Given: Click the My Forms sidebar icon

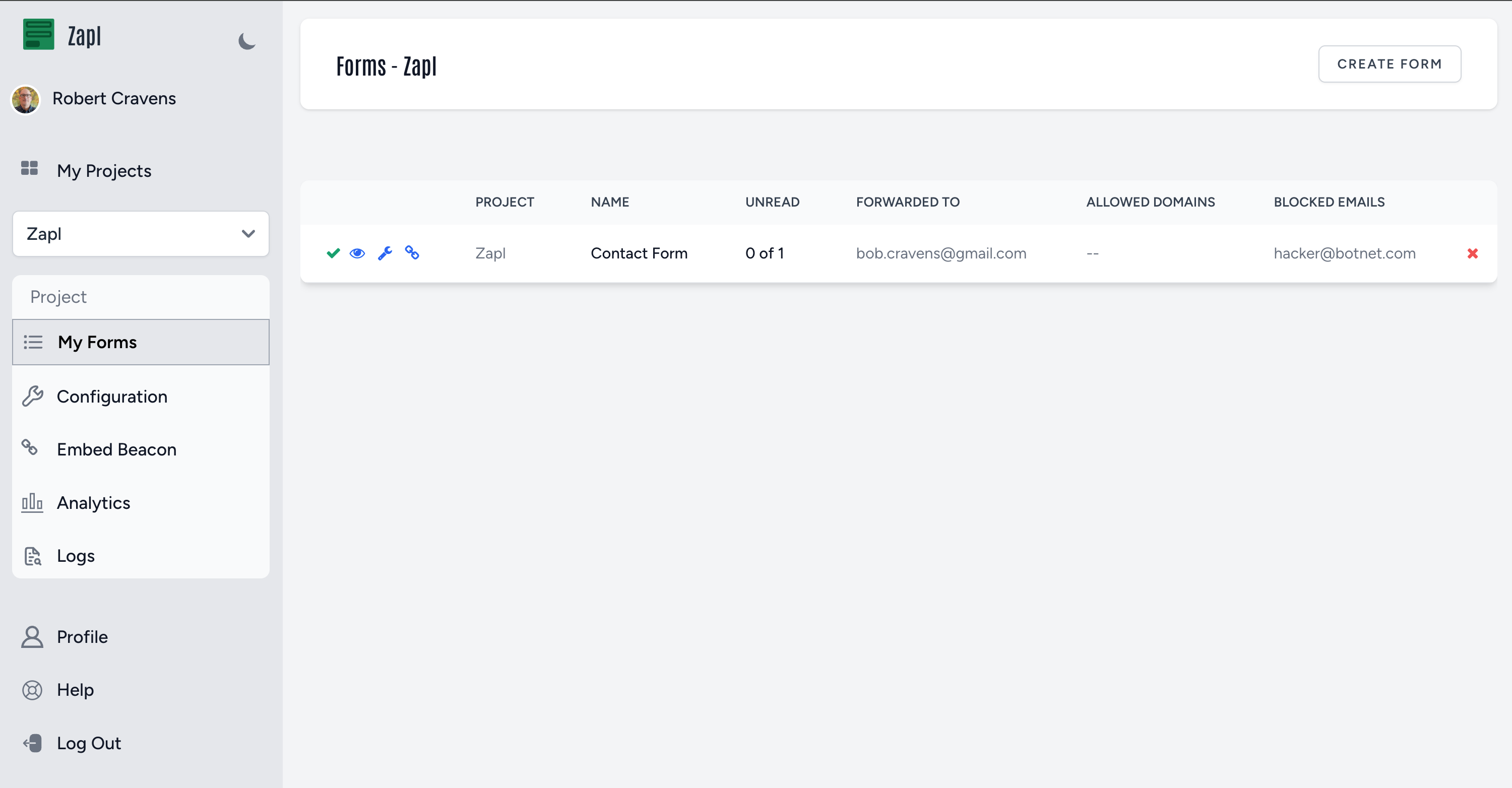Looking at the screenshot, I should (33, 341).
